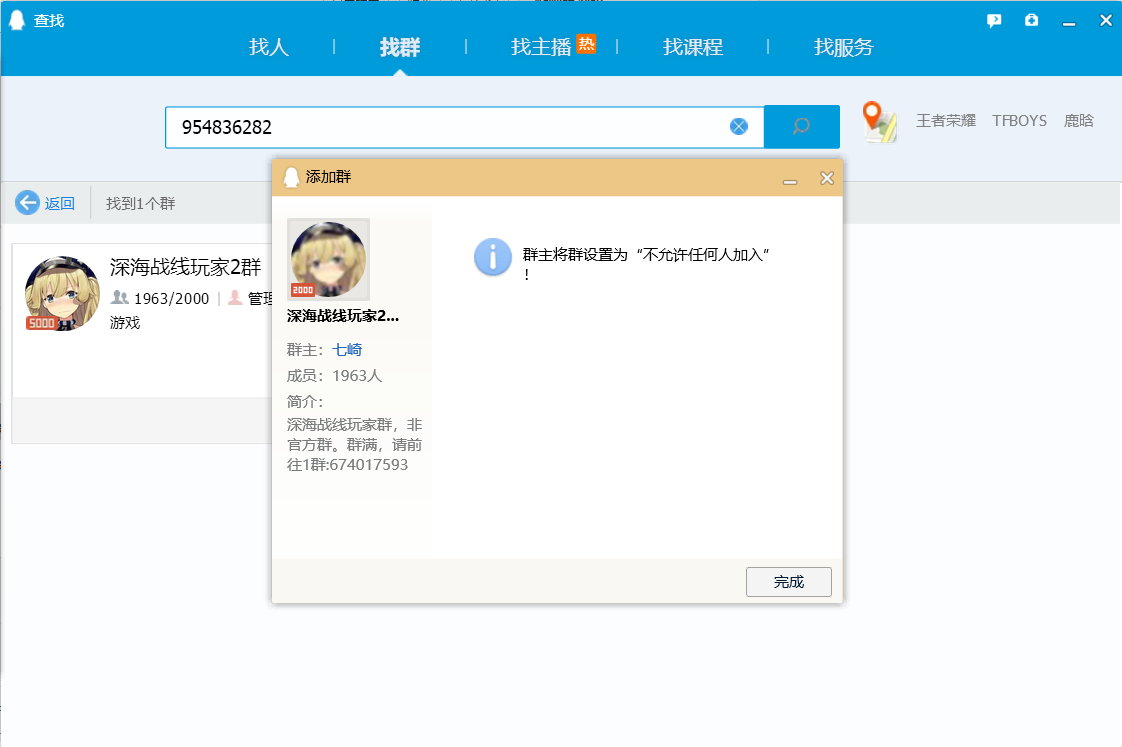This screenshot has height=747, width=1122.
Task: Open group owner 七崎 profile link
Action: (347, 350)
